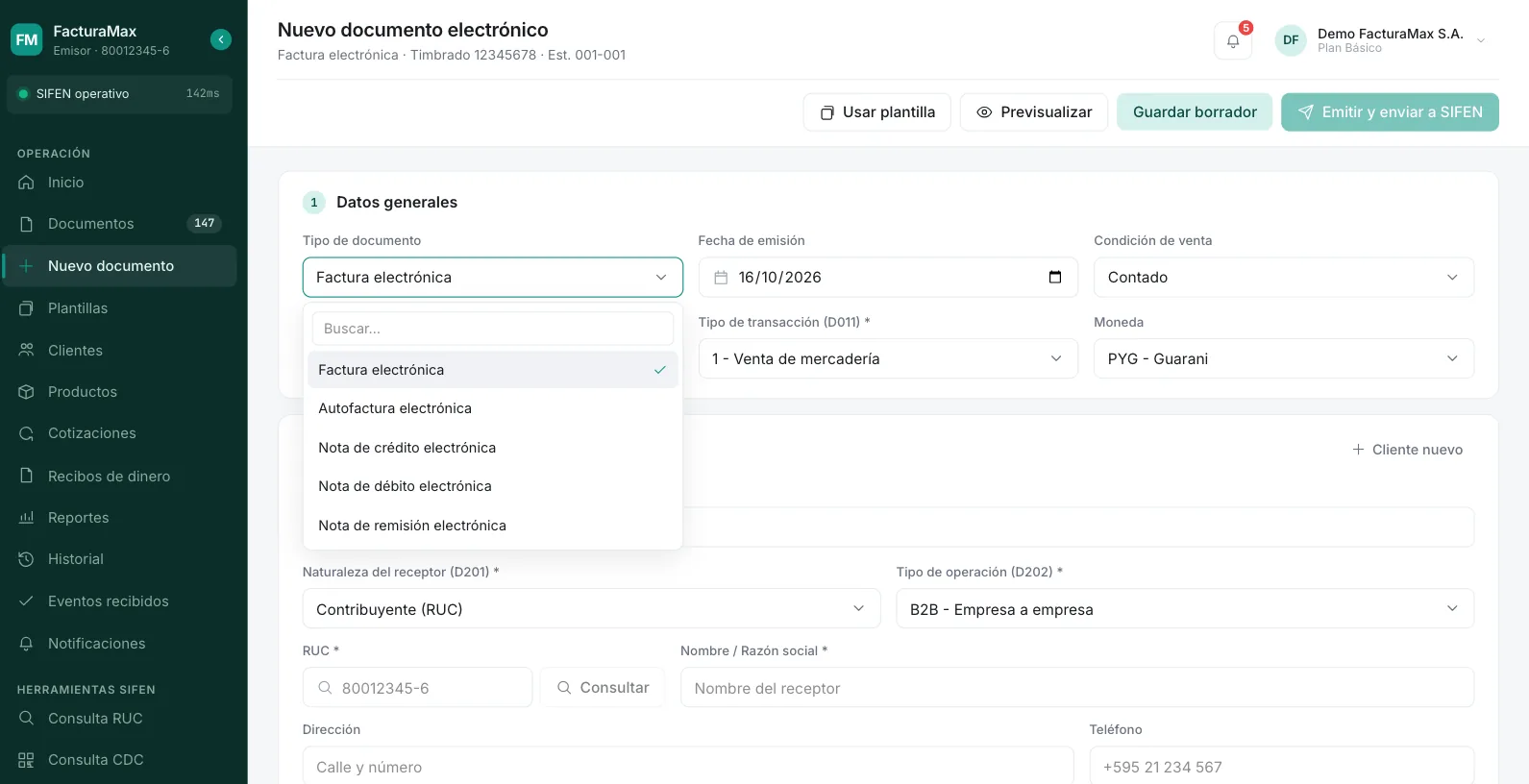Select Nota de débito electrónica option
This screenshot has width=1529, height=784.
(x=493, y=486)
